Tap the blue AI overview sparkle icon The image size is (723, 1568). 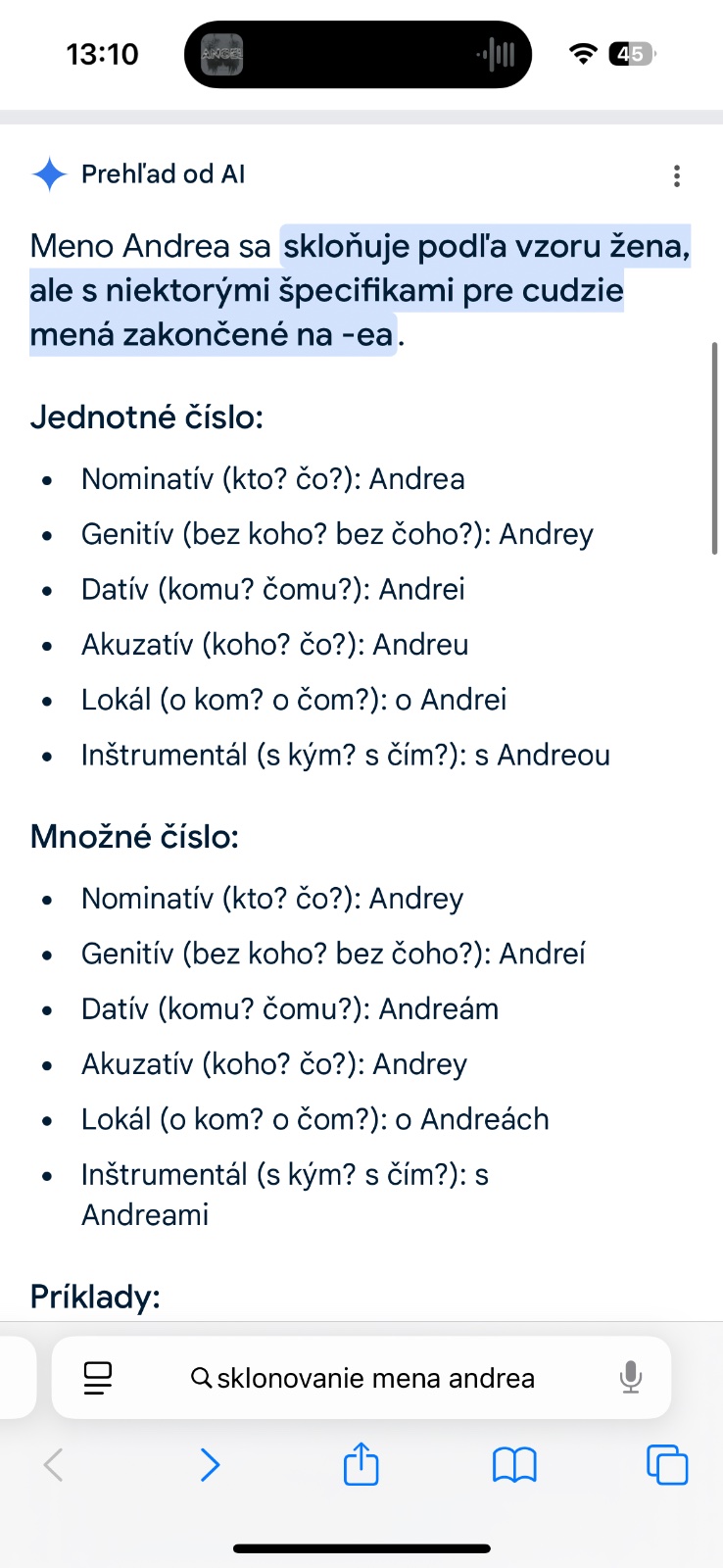[x=49, y=174]
